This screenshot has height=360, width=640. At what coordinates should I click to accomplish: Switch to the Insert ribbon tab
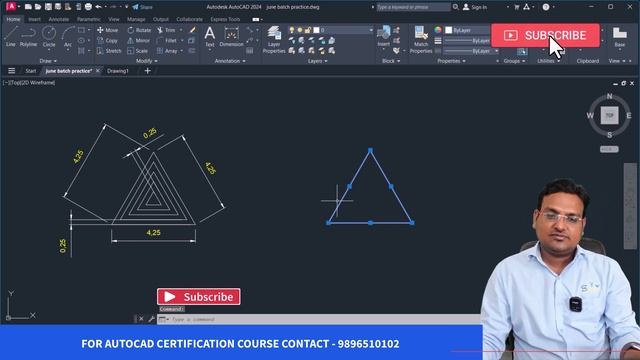pyautogui.click(x=34, y=19)
